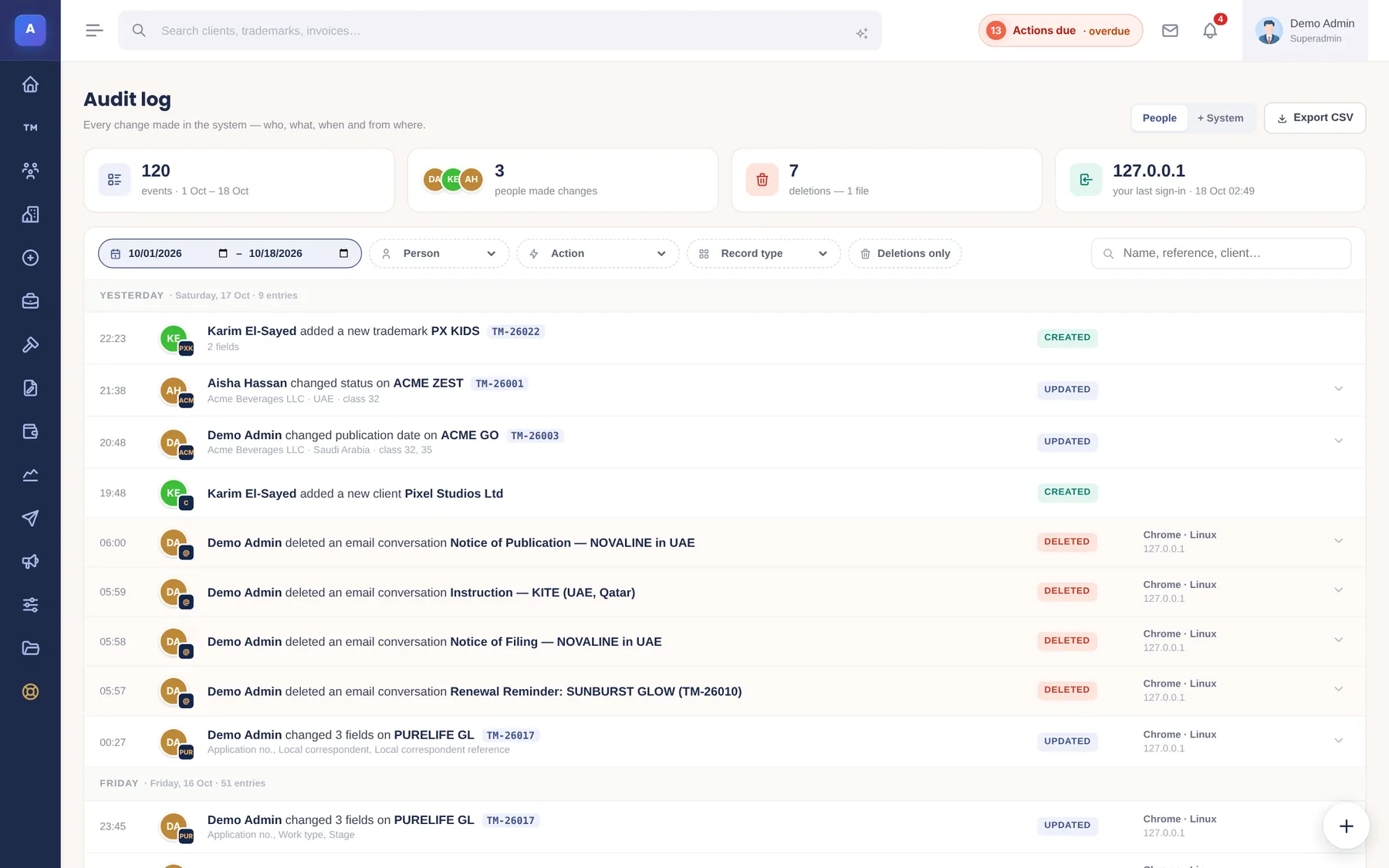Open the briefcase sidebar icon

30,301
